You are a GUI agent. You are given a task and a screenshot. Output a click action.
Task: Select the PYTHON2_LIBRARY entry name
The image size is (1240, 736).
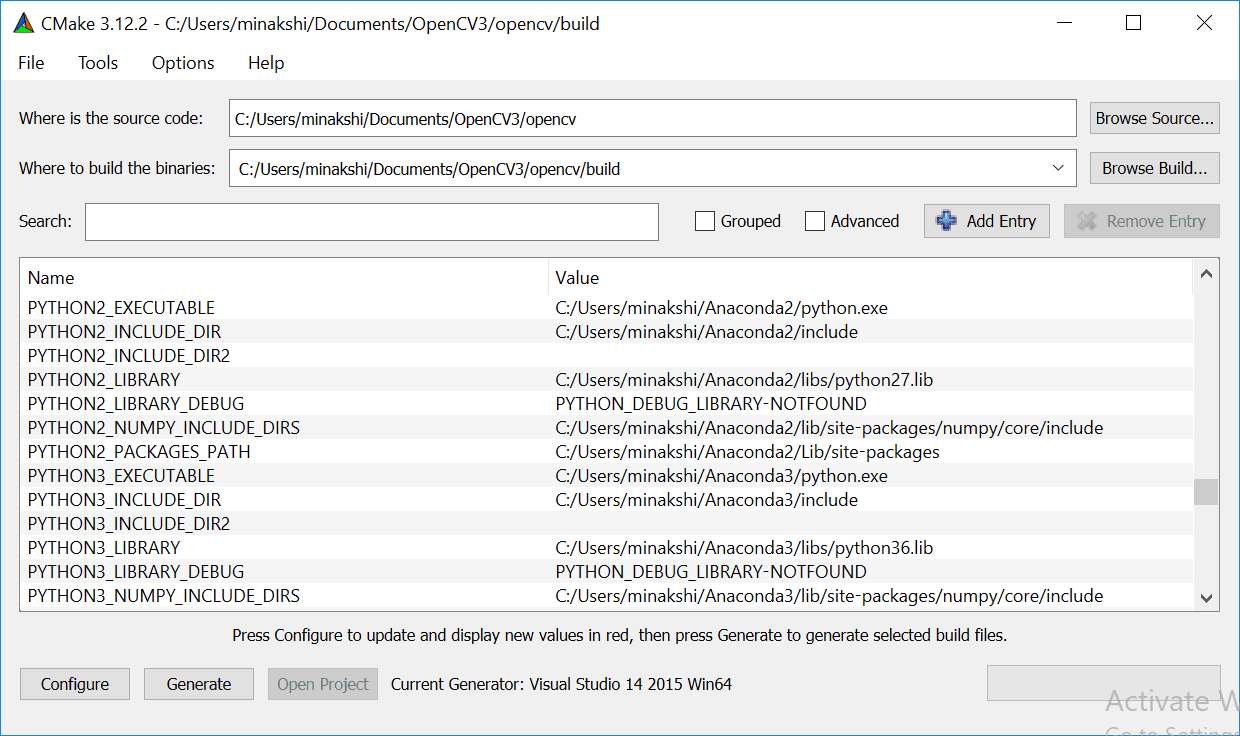(104, 379)
